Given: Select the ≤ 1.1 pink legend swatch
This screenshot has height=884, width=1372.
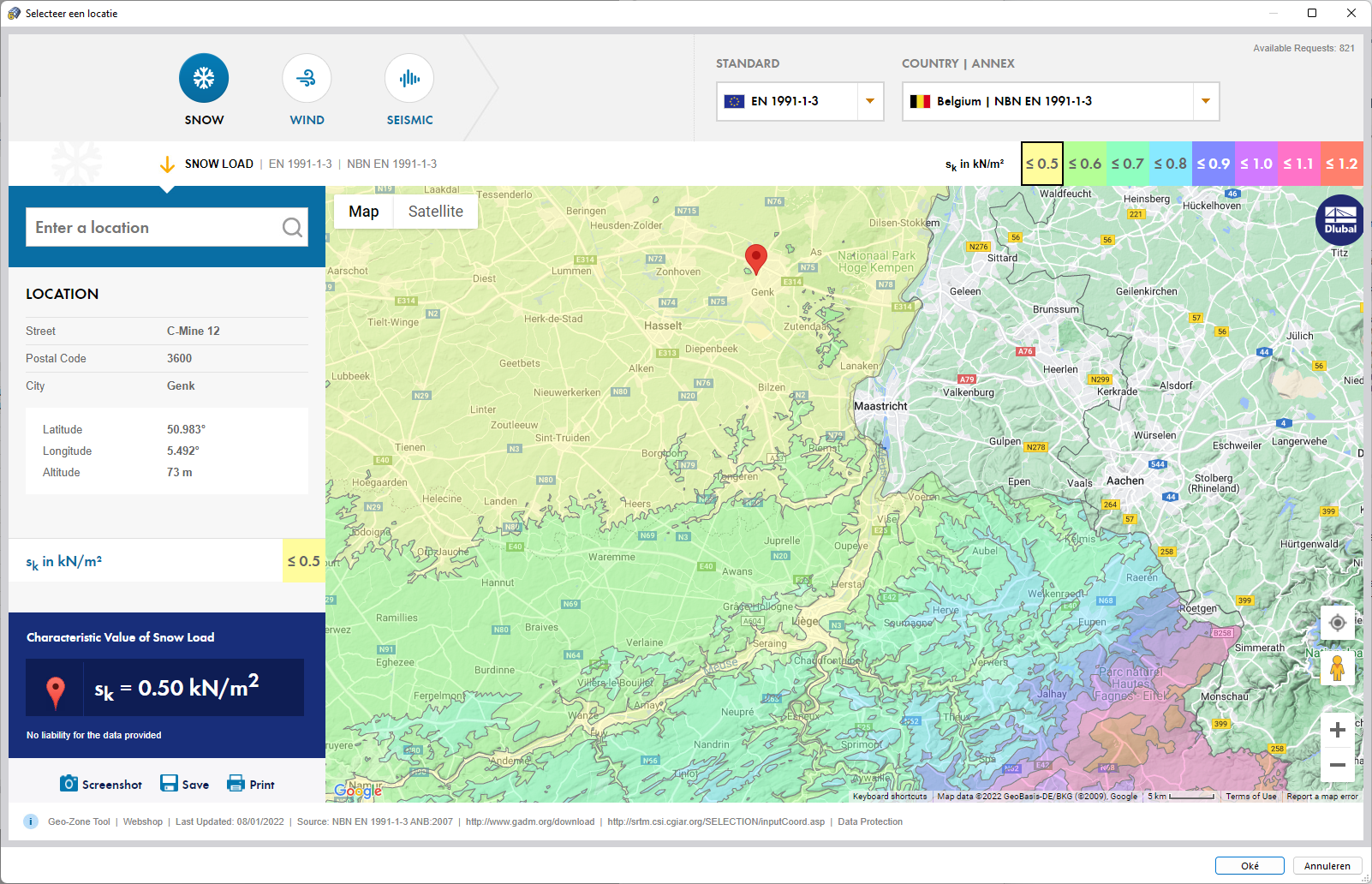Looking at the screenshot, I should tap(1299, 164).
